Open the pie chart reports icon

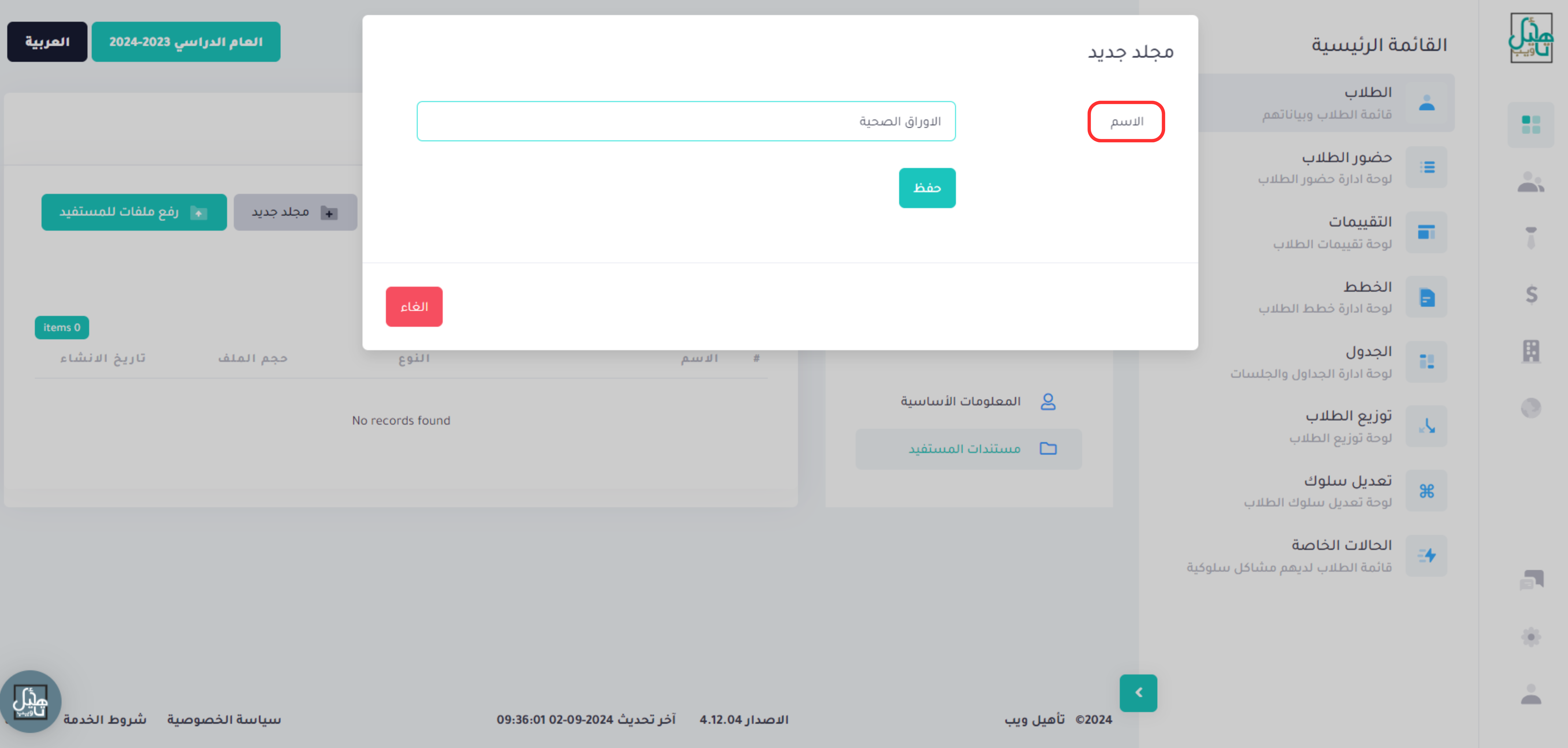[1531, 408]
